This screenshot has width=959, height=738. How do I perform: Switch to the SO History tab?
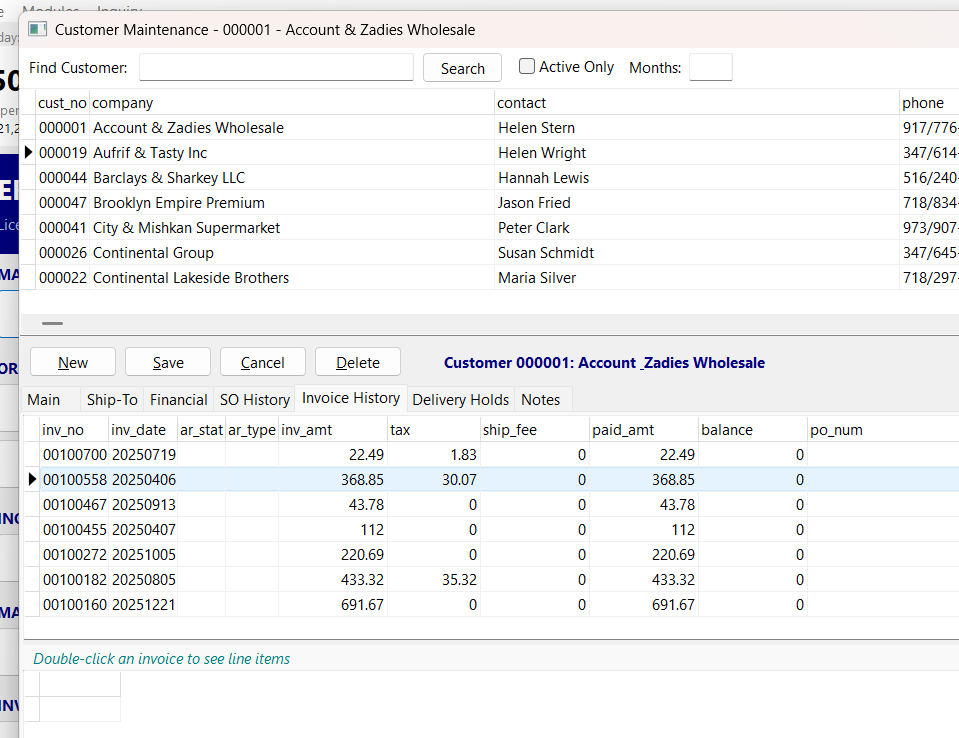pyautogui.click(x=254, y=399)
